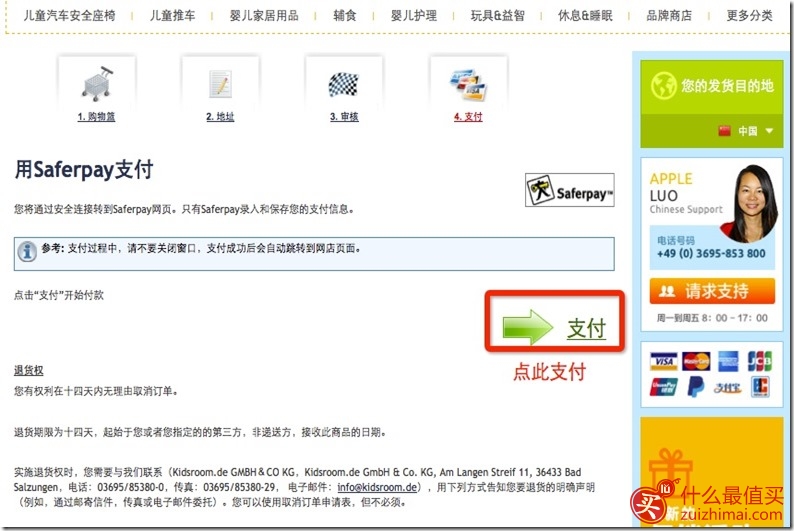794x531 pixels.
Task: Email info@kidsroom.de link
Action: coord(377,487)
